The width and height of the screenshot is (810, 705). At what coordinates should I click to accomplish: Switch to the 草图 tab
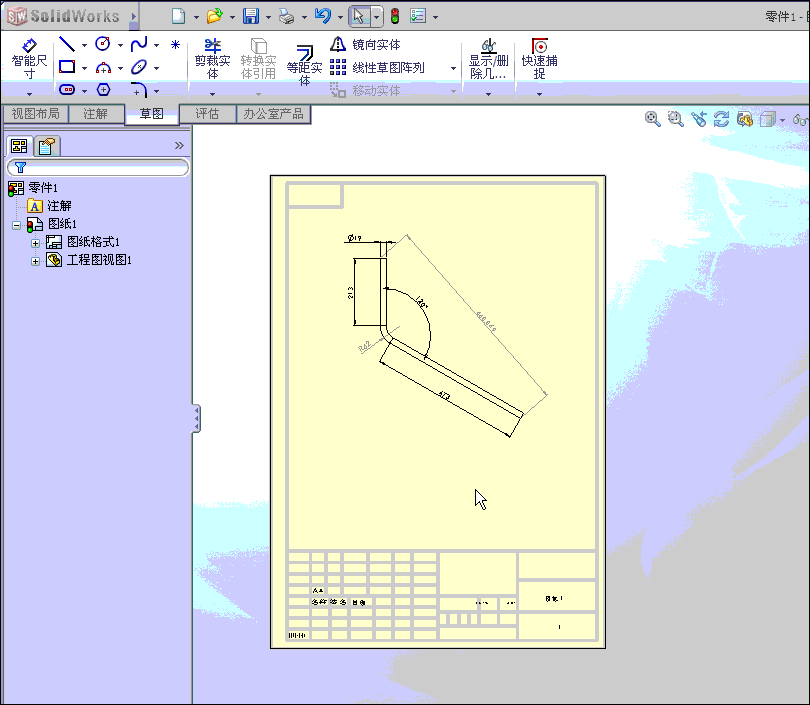tap(151, 114)
